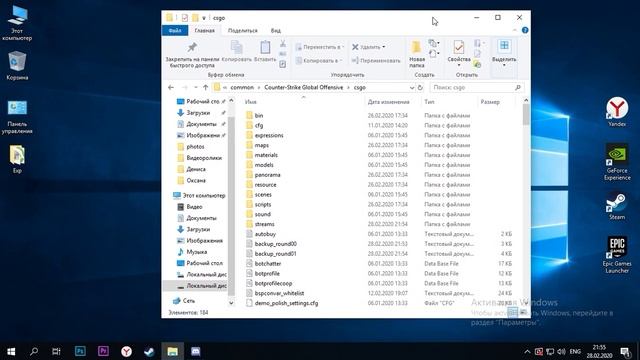Open Видеоролики in navigation pane
Screen dimensions: 640x360
click(204, 158)
